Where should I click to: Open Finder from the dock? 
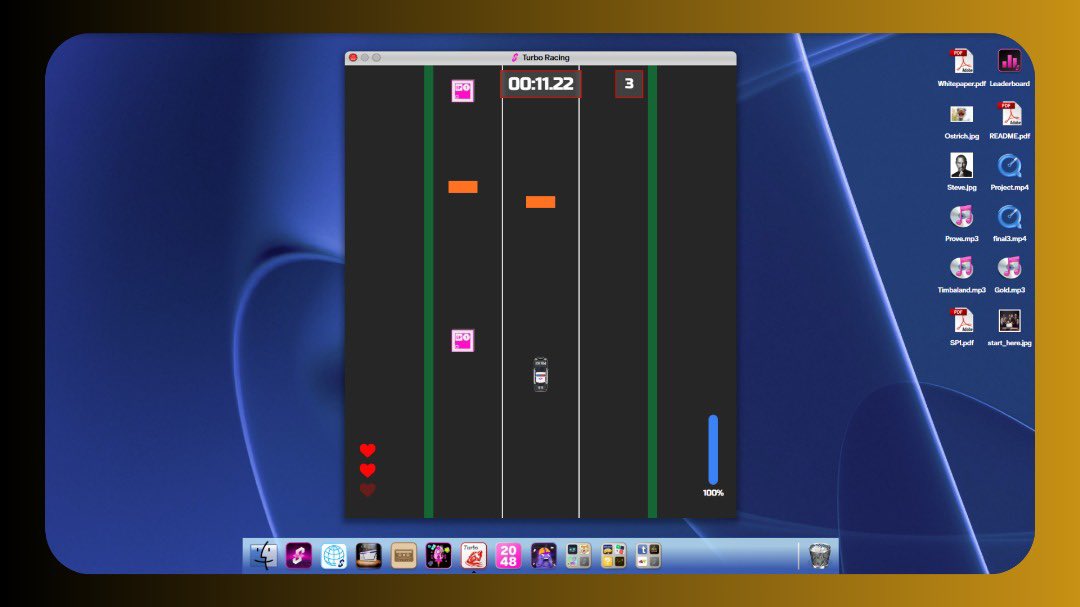(263, 555)
